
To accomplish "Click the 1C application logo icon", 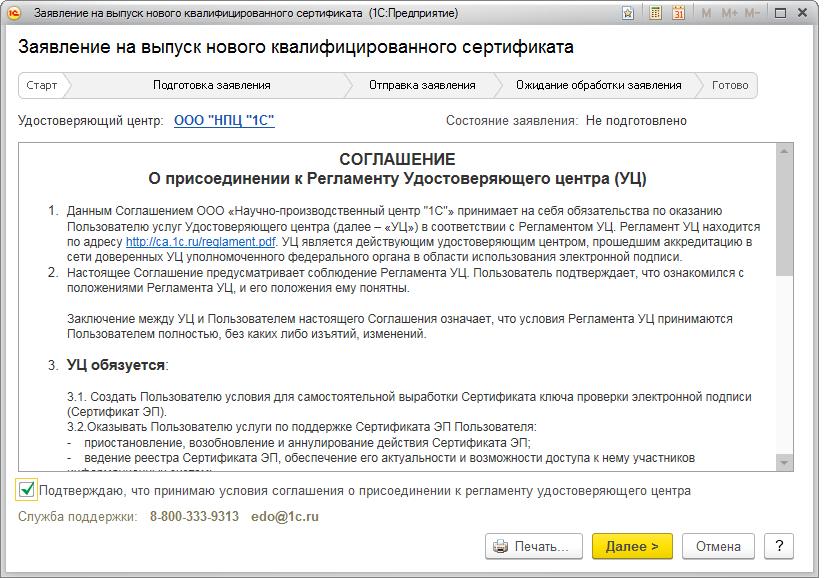I will click(14, 13).
